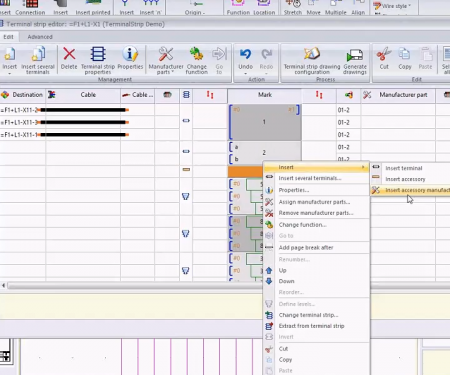
Task: Choose Change function... in context menu
Action: coord(302,225)
